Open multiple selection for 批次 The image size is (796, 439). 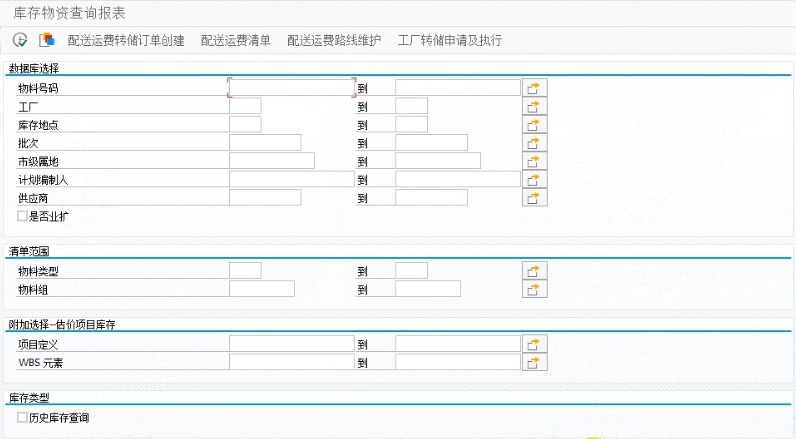click(535, 143)
